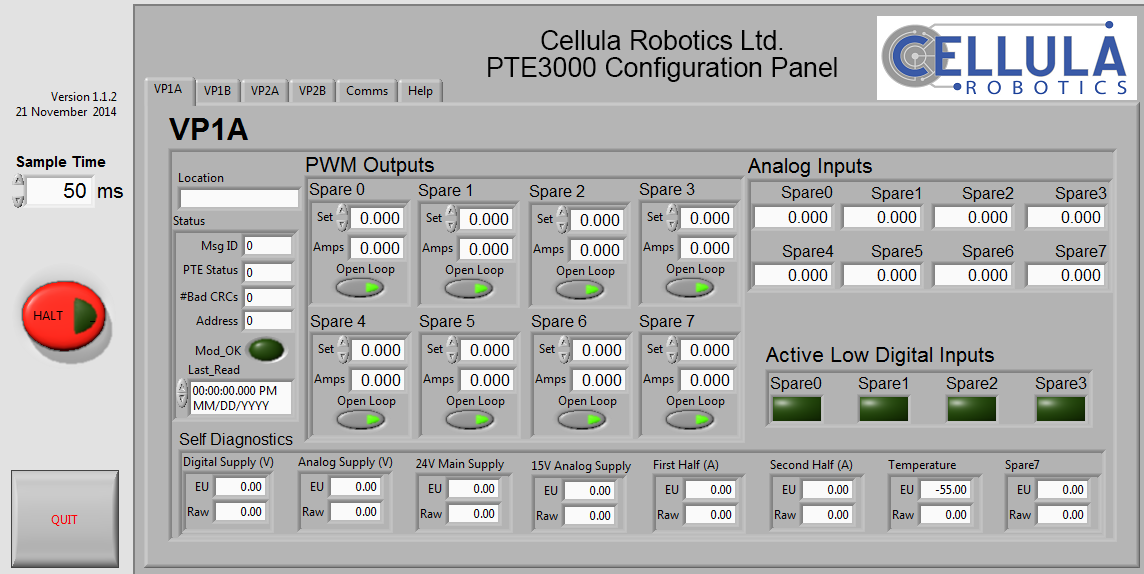This screenshot has height=574, width=1144.
Task: Click the Spare 7 Set stepper arrows
Action: click(x=672, y=350)
